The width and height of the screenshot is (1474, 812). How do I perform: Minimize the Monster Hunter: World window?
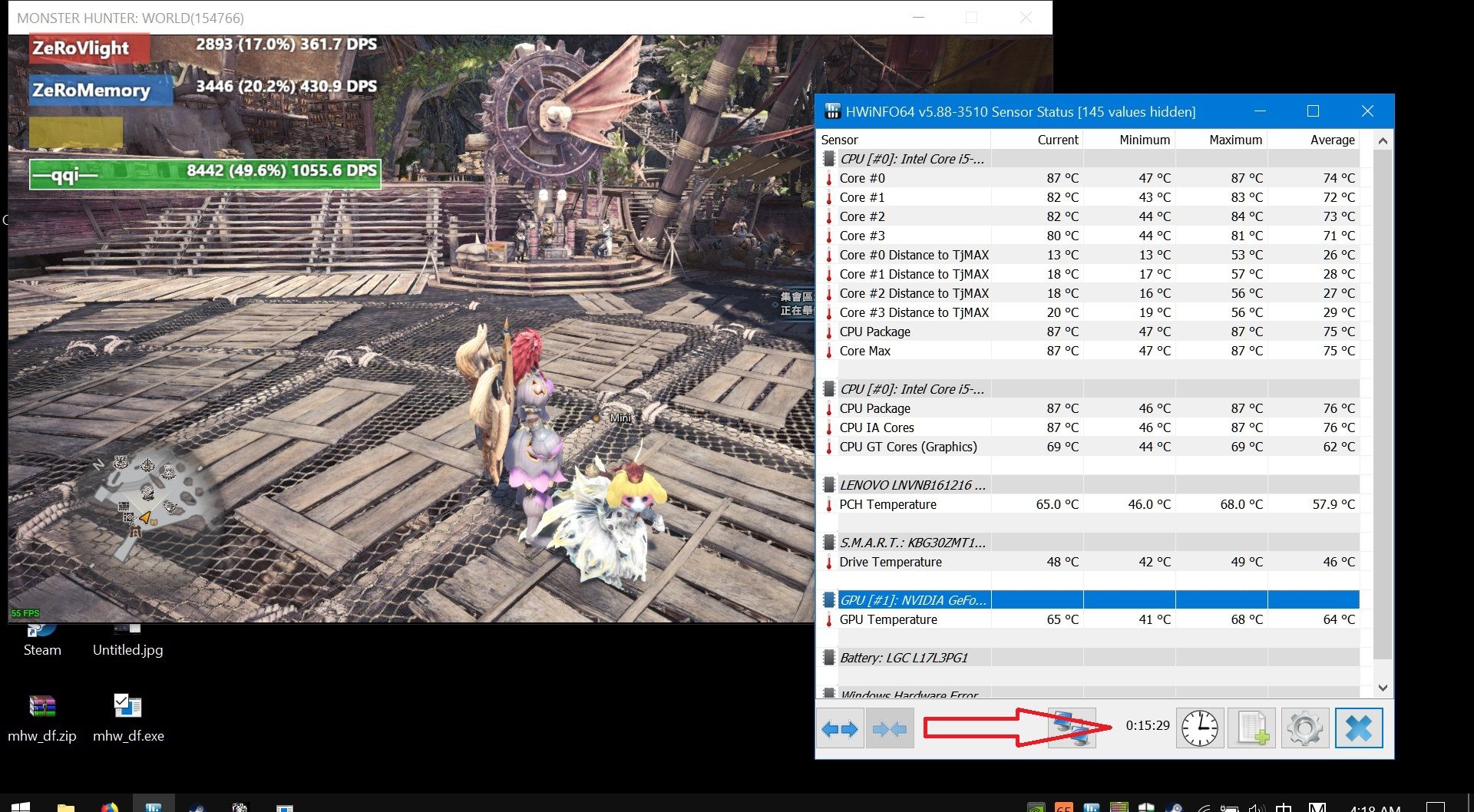[x=918, y=17]
